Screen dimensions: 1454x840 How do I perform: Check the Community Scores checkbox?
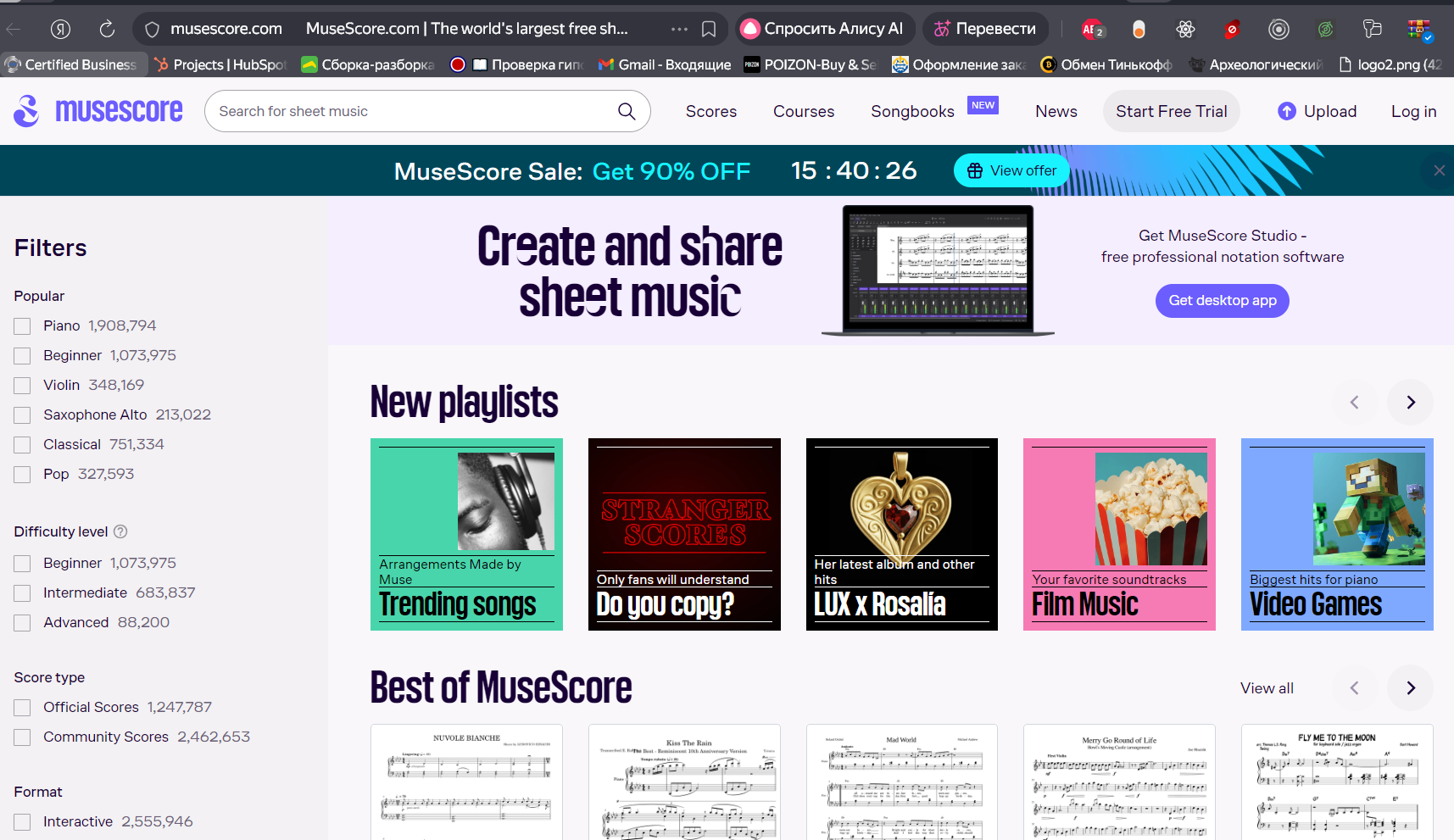pos(22,737)
